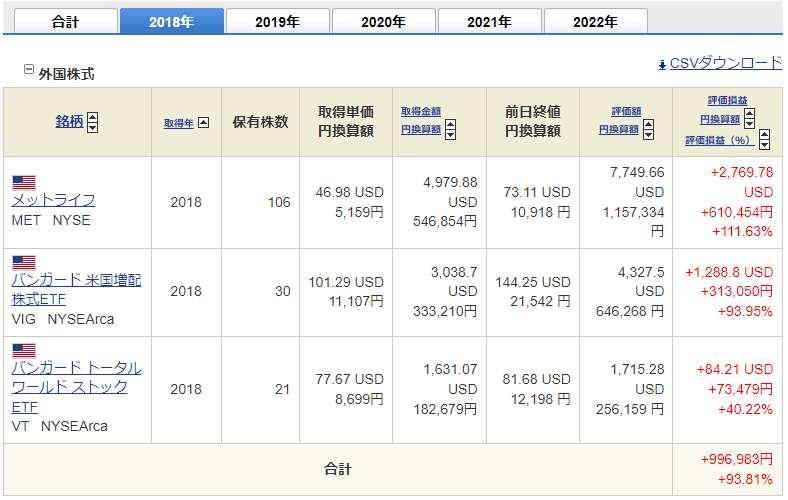This screenshot has height=500, width=788.
Task: Sort by 取得金額 円換算額 link
Action: 421,130
